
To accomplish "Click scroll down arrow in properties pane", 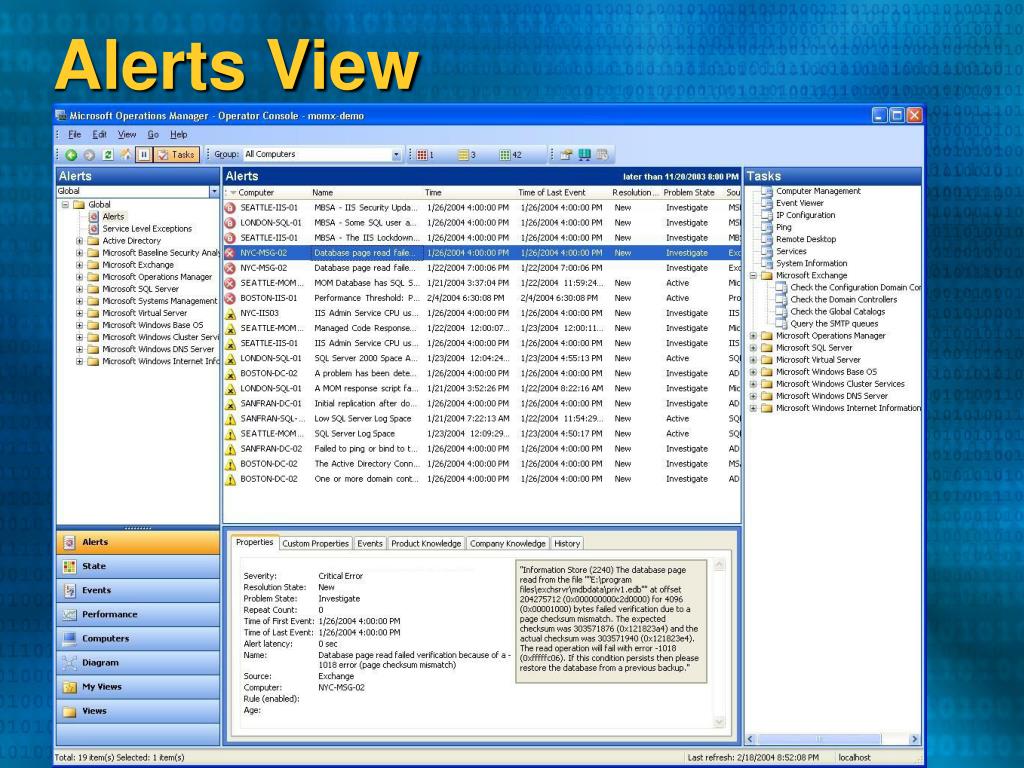I will (x=720, y=722).
